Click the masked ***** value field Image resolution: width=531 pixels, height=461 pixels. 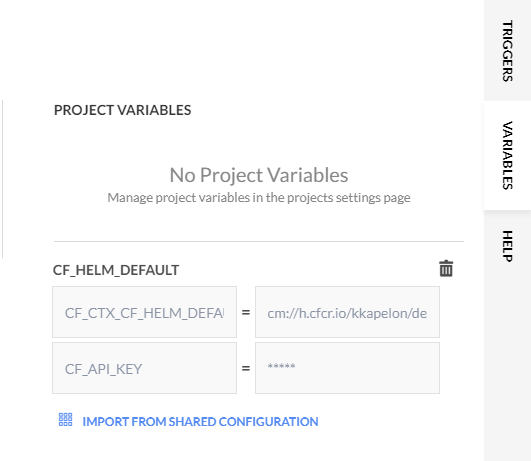347,368
